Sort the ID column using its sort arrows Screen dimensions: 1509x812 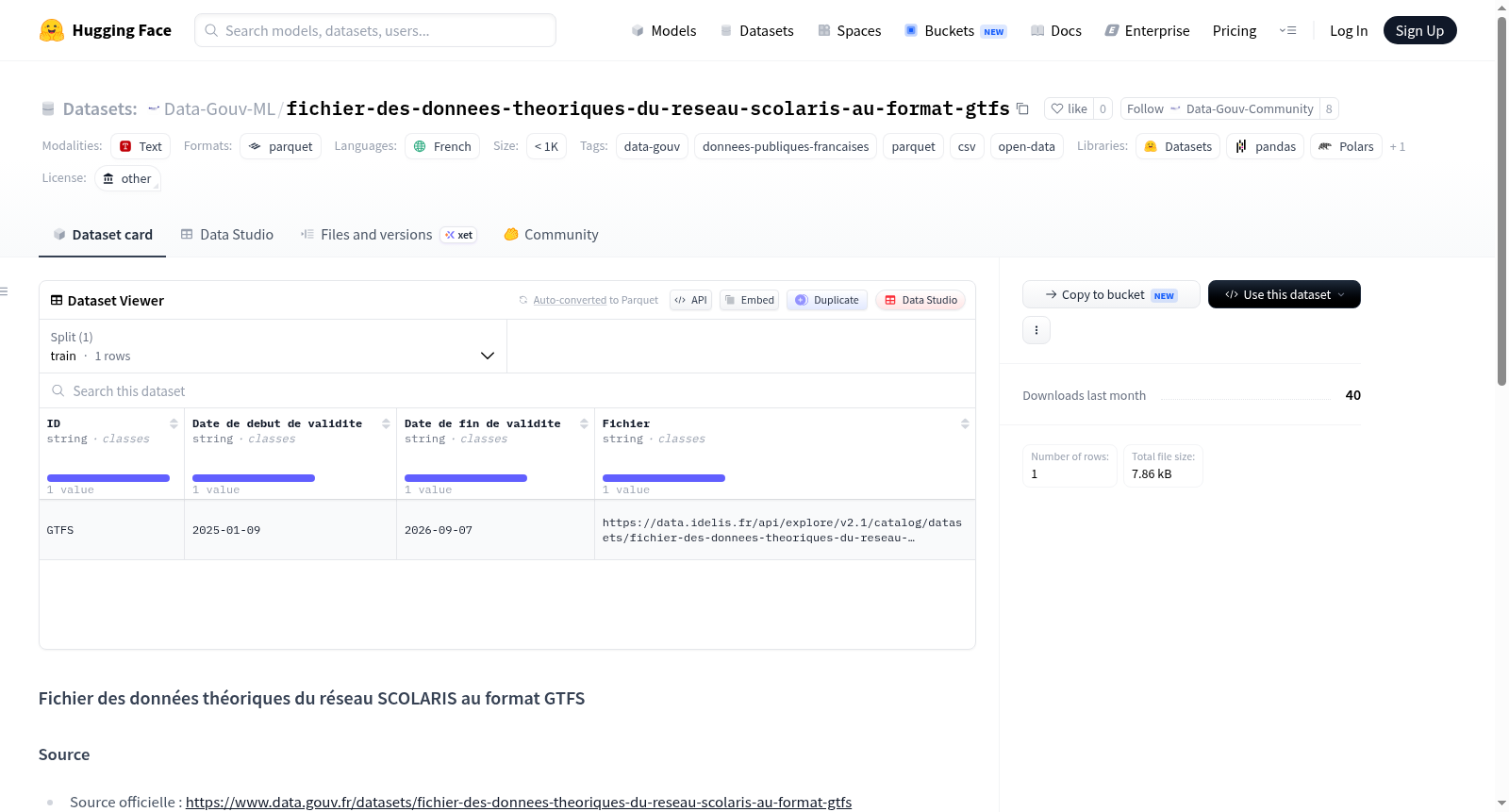click(x=174, y=423)
